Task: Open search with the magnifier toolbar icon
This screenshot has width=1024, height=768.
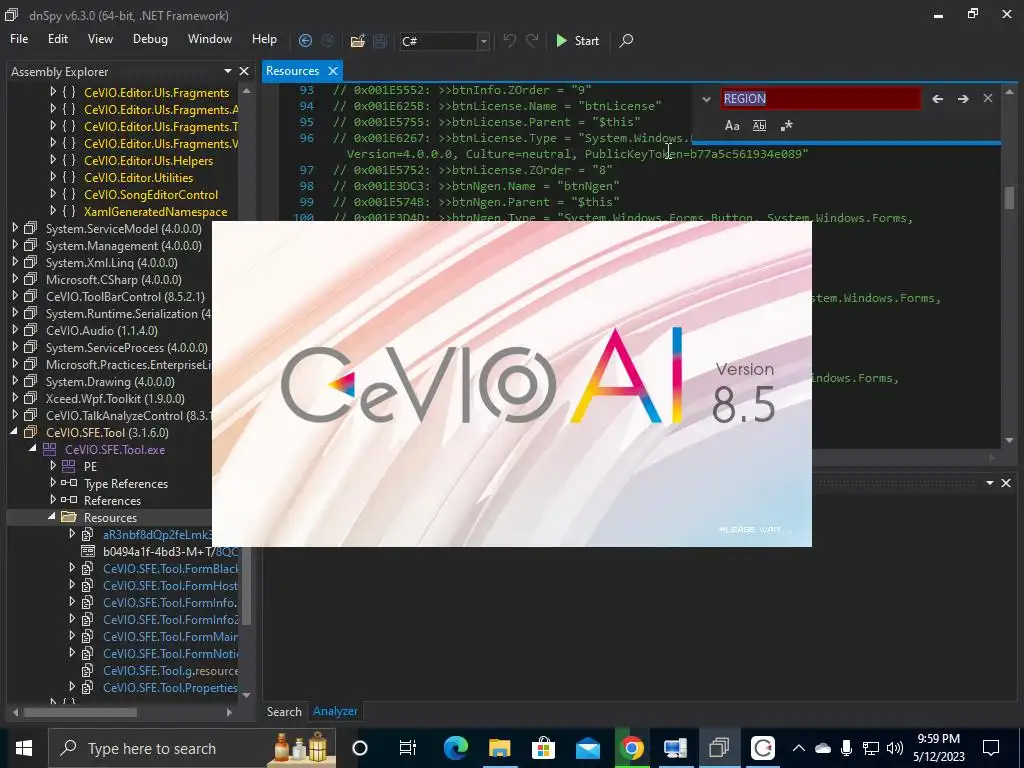Action: pyautogui.click(x=626, y=40)
